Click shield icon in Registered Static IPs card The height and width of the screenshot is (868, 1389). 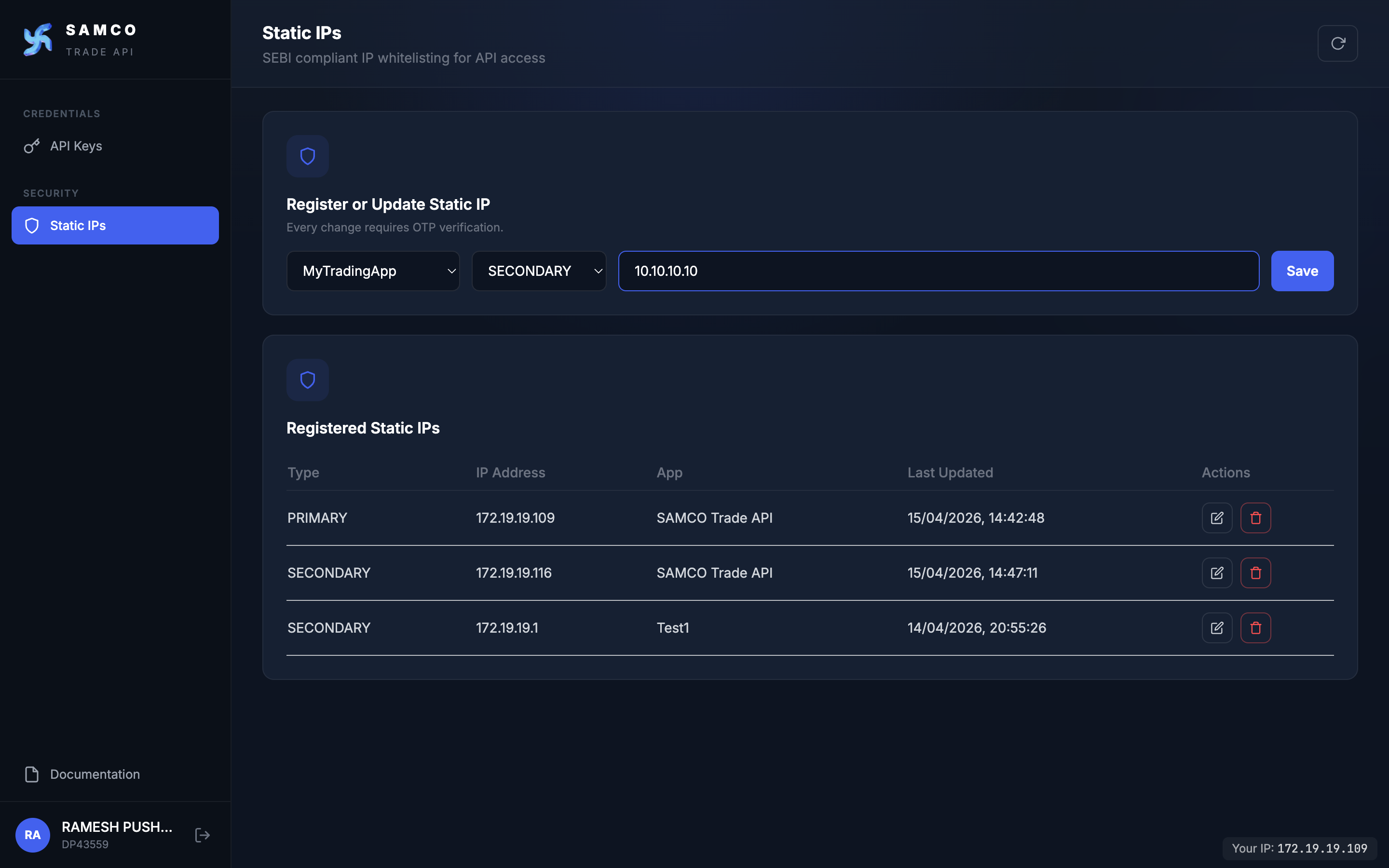(308, 380)
